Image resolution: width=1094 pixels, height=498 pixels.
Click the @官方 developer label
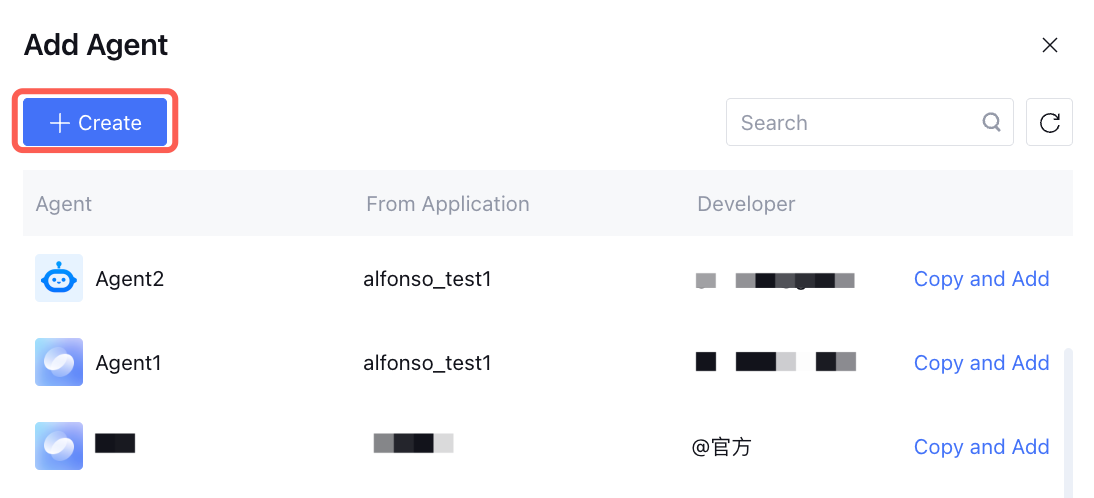click(721, 447)
